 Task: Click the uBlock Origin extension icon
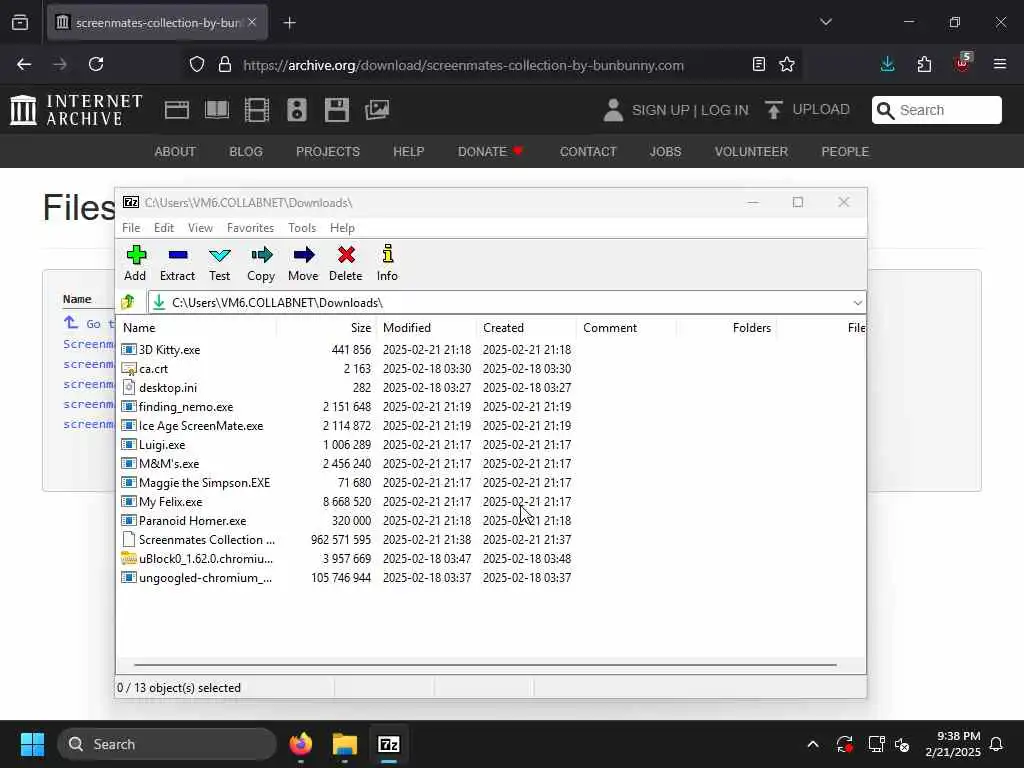click(x=962, y=63)
